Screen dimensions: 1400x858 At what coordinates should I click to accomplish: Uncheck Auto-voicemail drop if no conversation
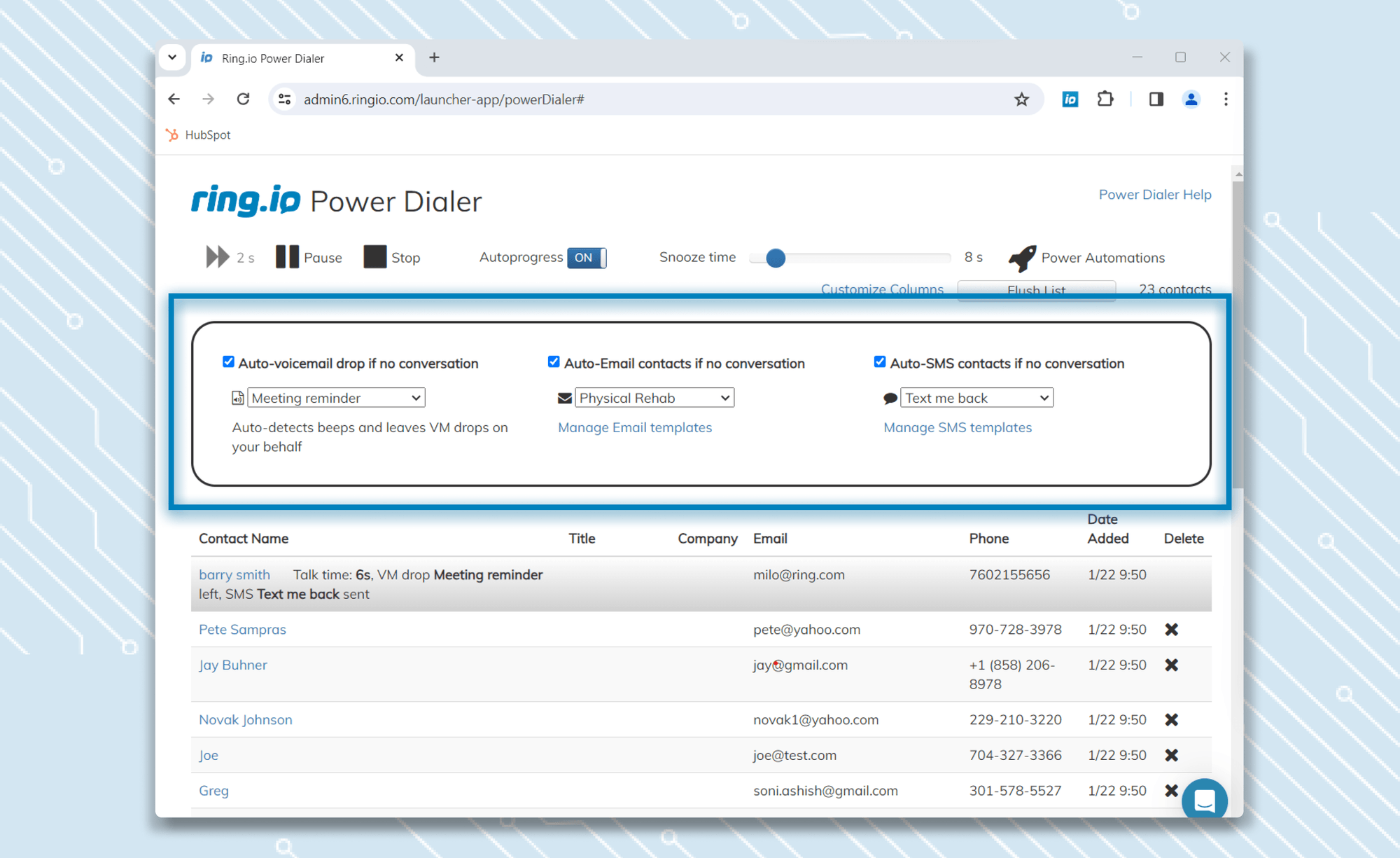(x=228, y=362)
